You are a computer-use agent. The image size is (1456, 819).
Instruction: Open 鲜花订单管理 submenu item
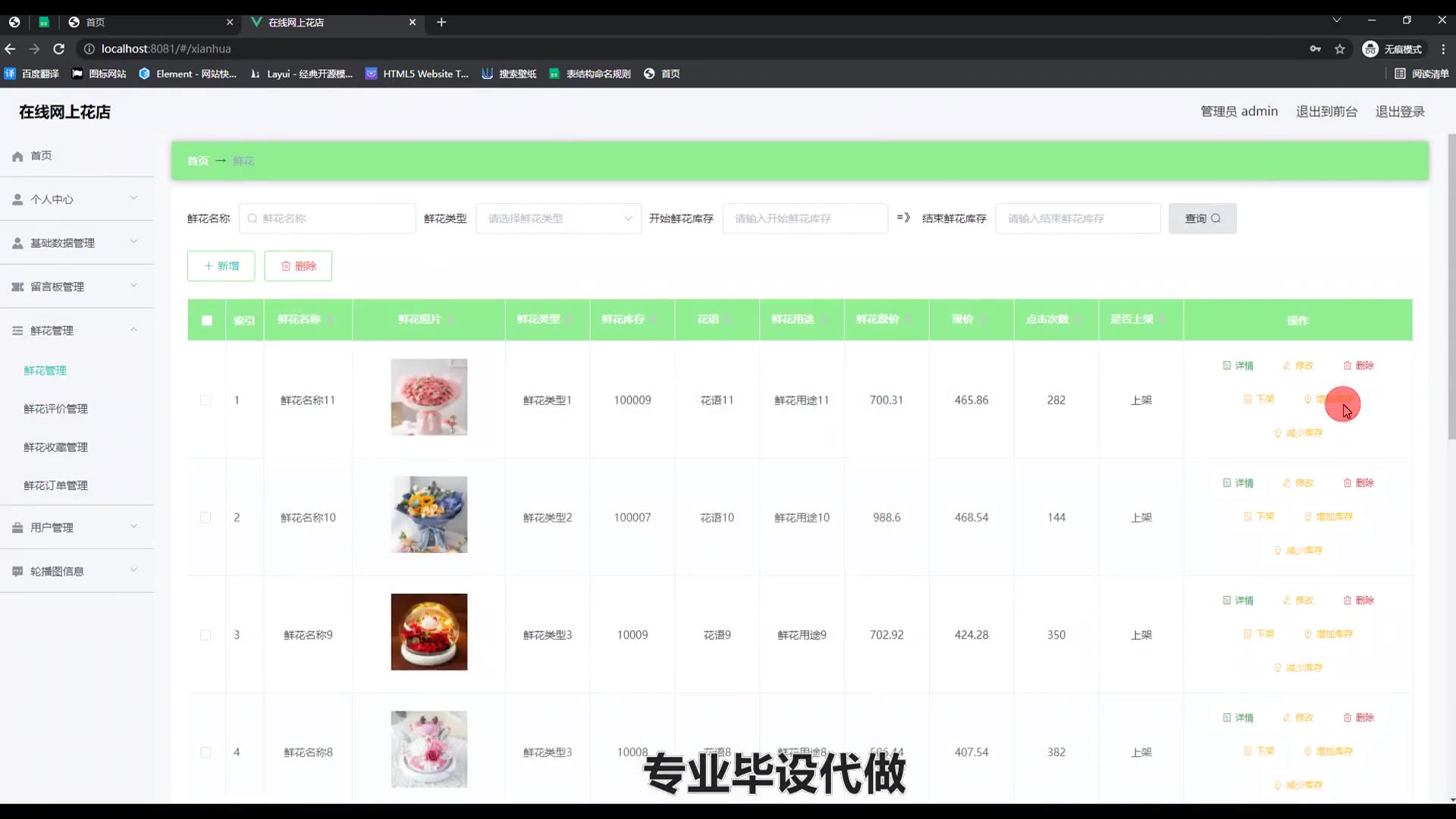[x=55, y=485]
